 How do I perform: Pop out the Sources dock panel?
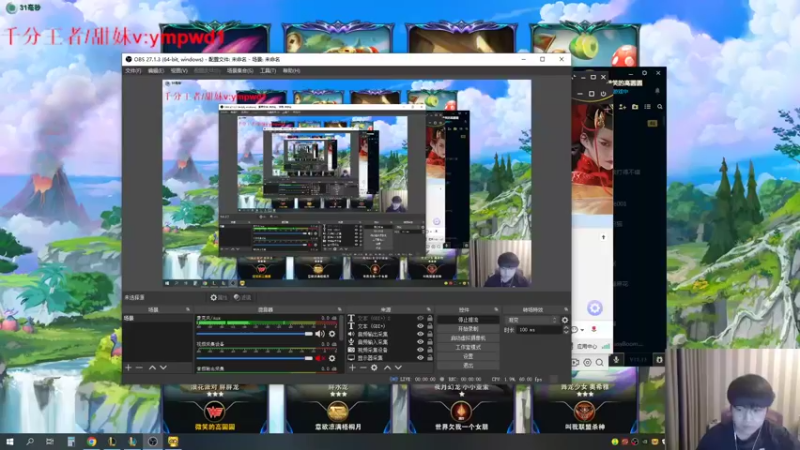coord(429,309)
